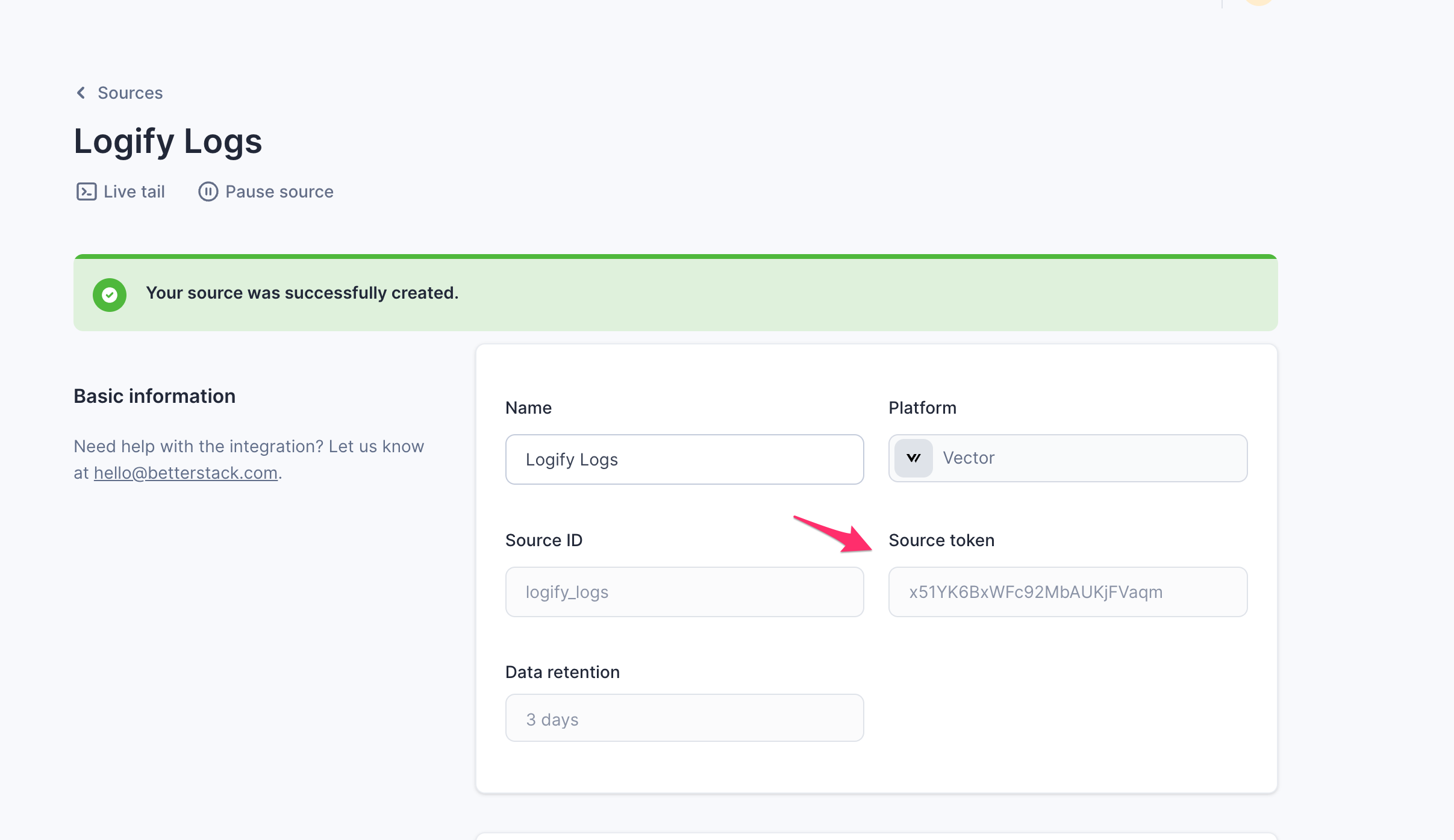Click the back chevron icon beside Sources

click(x=81, y=93)
